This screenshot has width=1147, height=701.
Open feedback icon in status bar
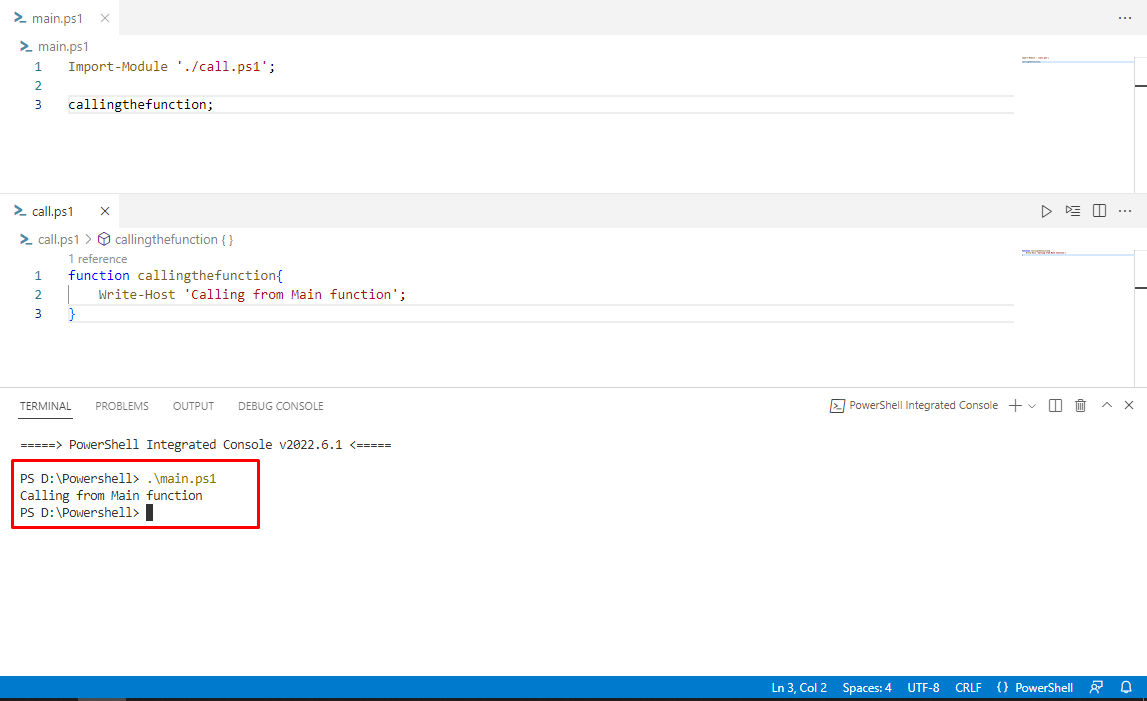click(x=1096, y=688)
